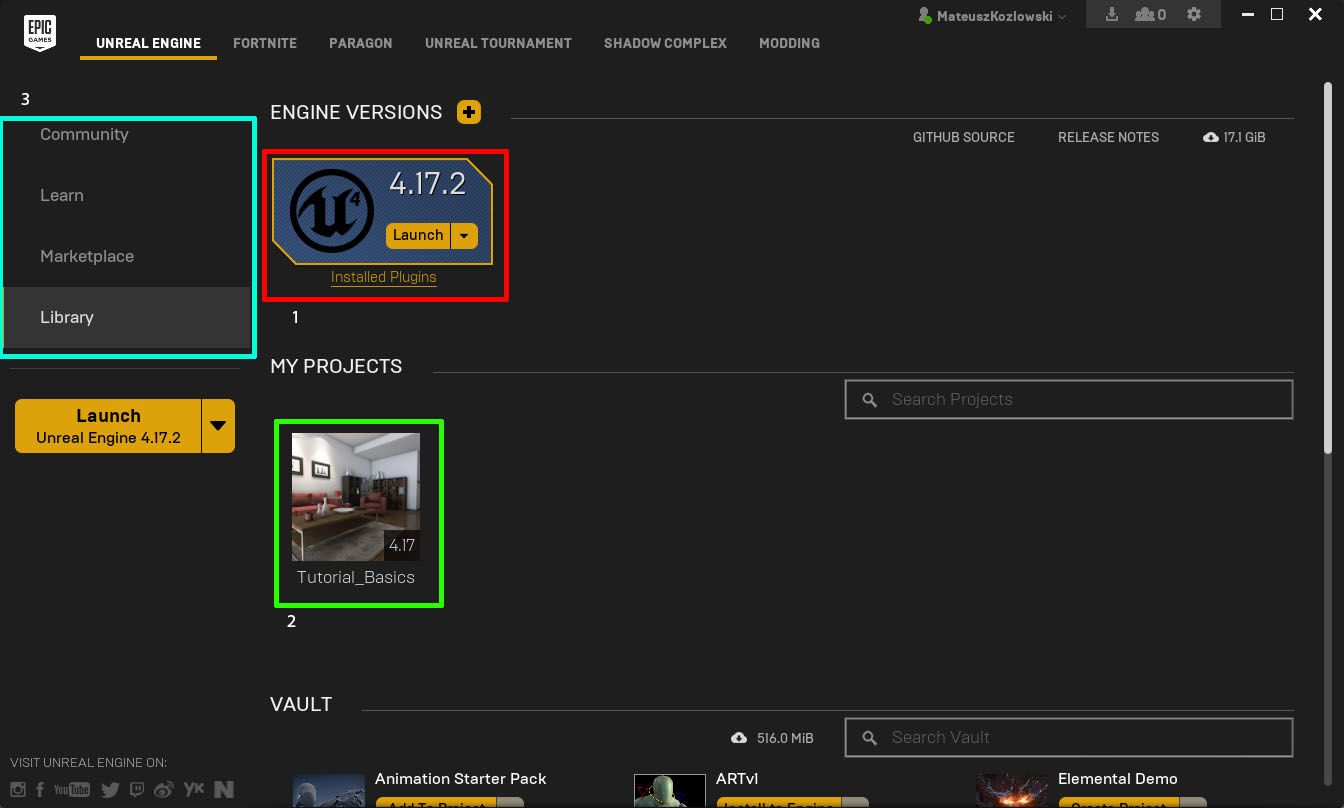Add a new engine version with plus icon
The height and width of the screenshot is (808, 1344).
(469, 112)
